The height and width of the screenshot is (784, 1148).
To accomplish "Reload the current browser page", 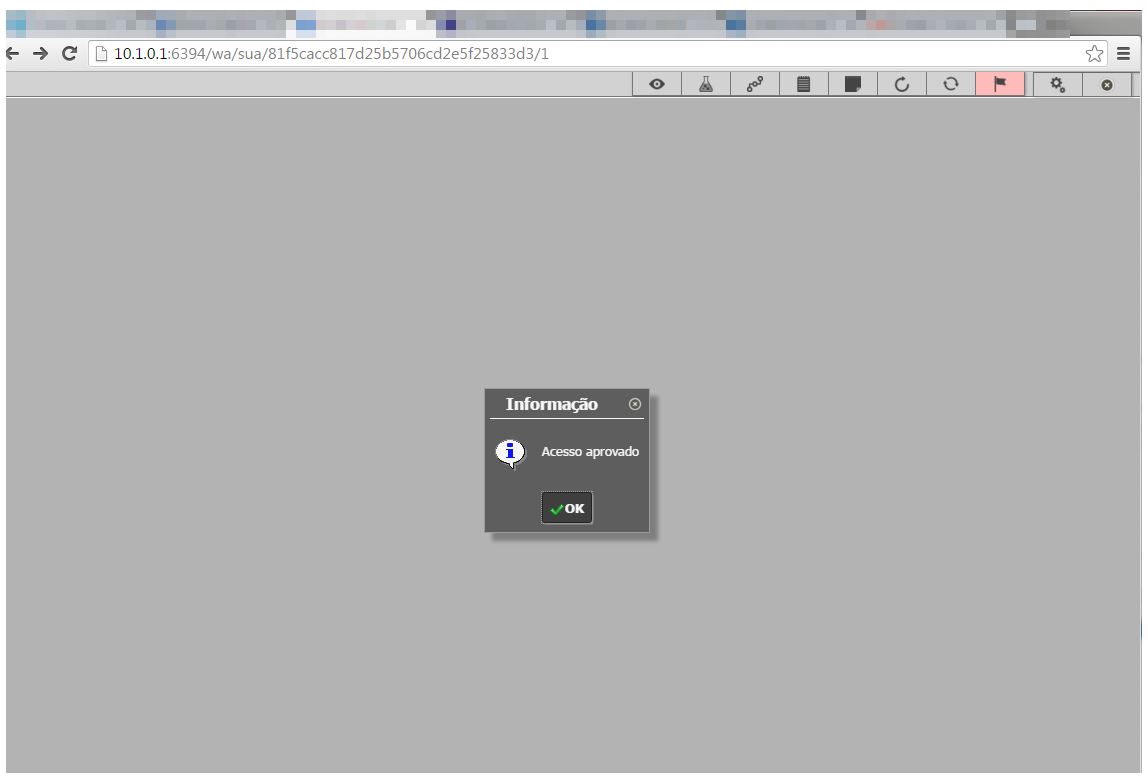I will pyautogui.click(x=69, y=54).
